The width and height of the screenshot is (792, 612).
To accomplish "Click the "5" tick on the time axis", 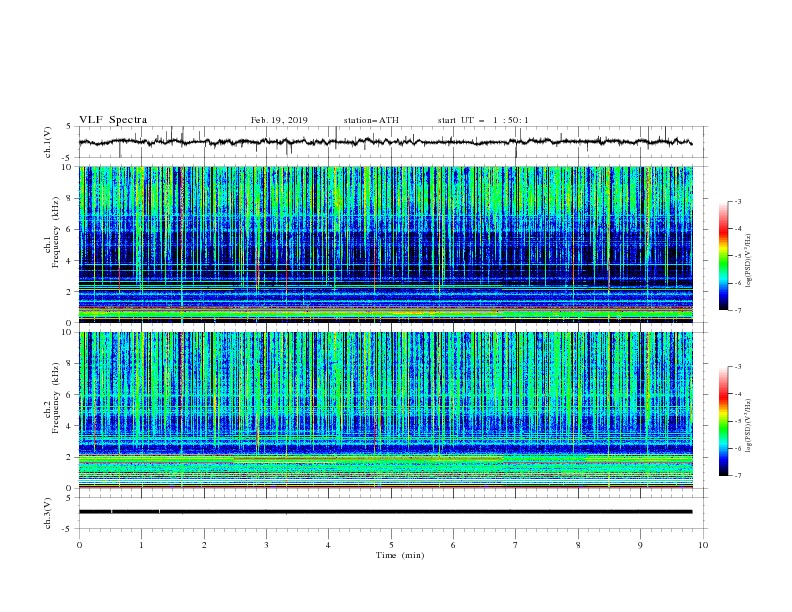I will [391, 545].
